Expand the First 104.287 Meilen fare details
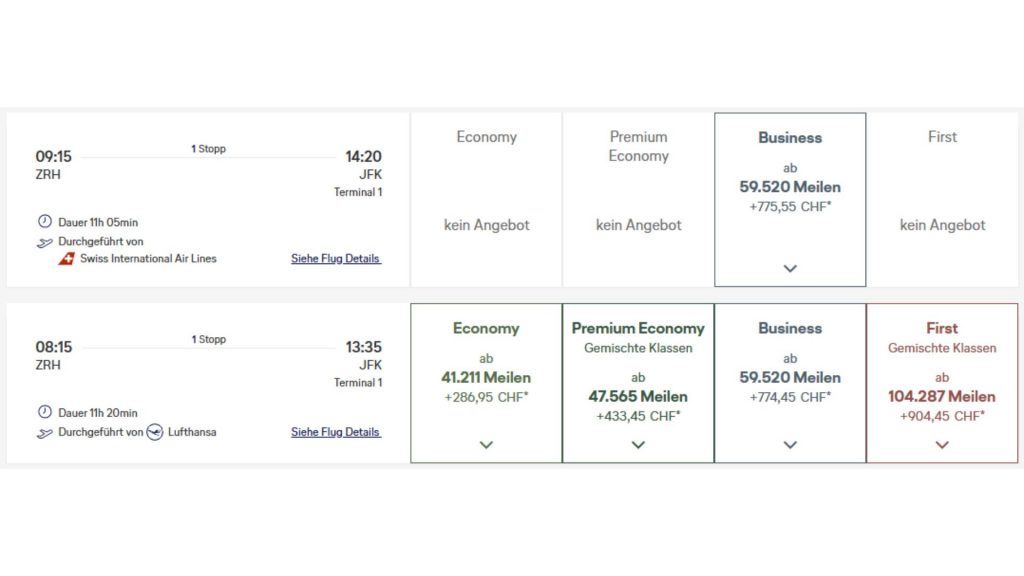The height and width of the screenshot is (576, 1024). (941, 444)
